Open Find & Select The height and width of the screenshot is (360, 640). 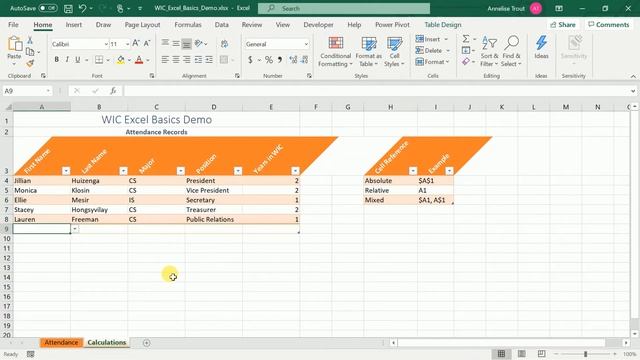tap(511, 52)
